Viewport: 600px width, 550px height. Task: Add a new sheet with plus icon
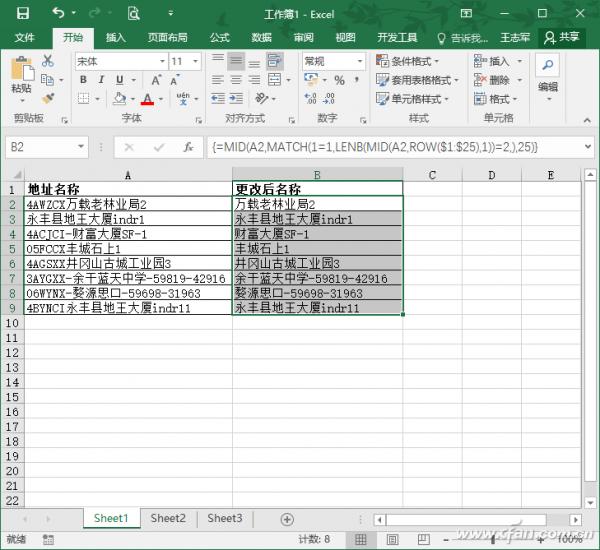(x=287, y=519)
